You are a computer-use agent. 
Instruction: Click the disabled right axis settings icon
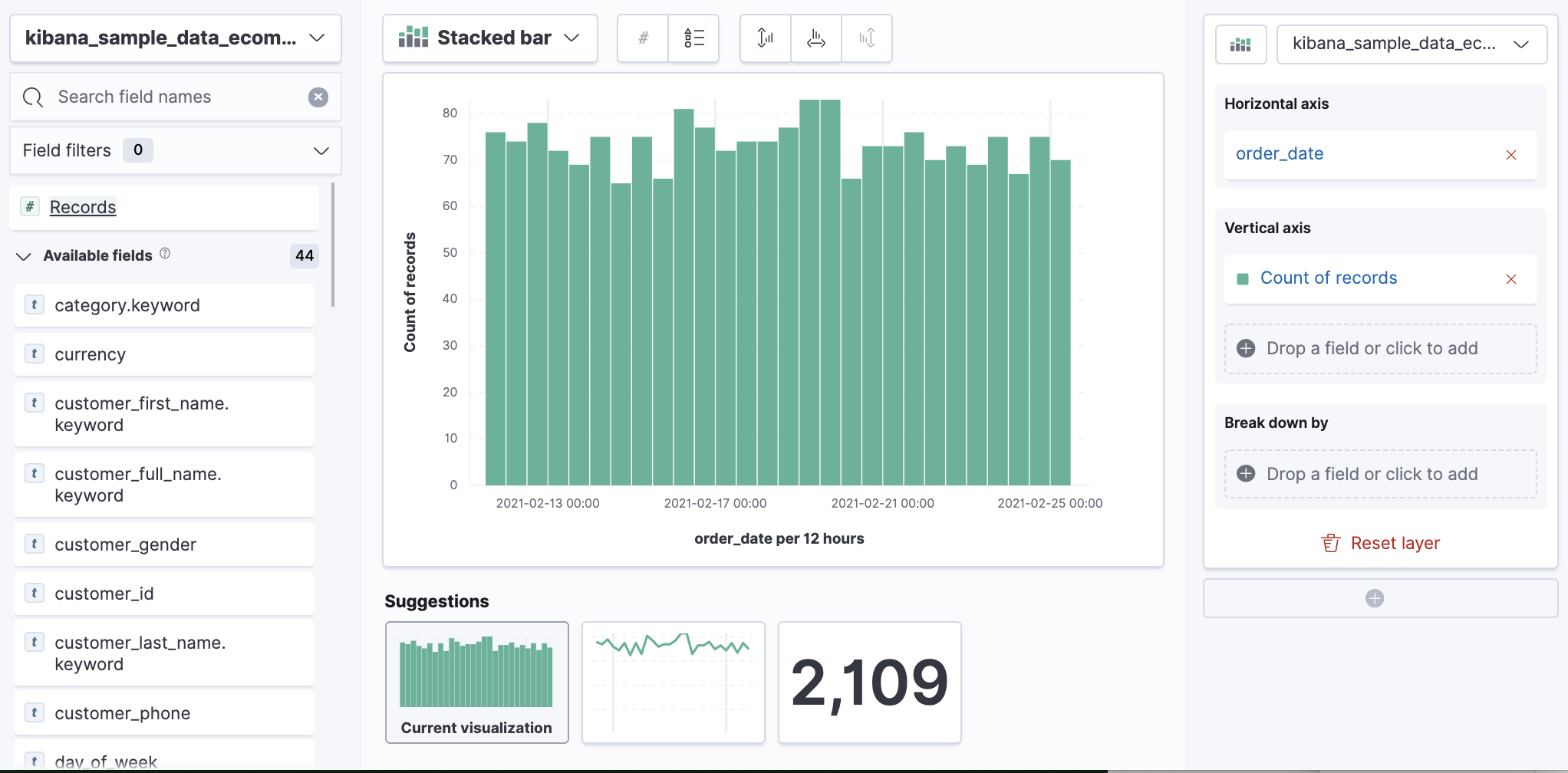867,38
